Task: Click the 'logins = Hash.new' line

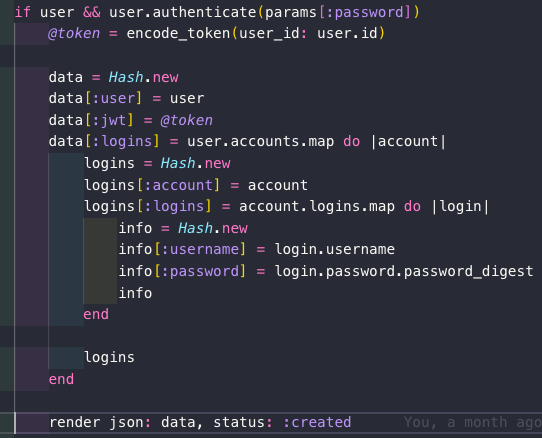Action: [x=157, y=163]
